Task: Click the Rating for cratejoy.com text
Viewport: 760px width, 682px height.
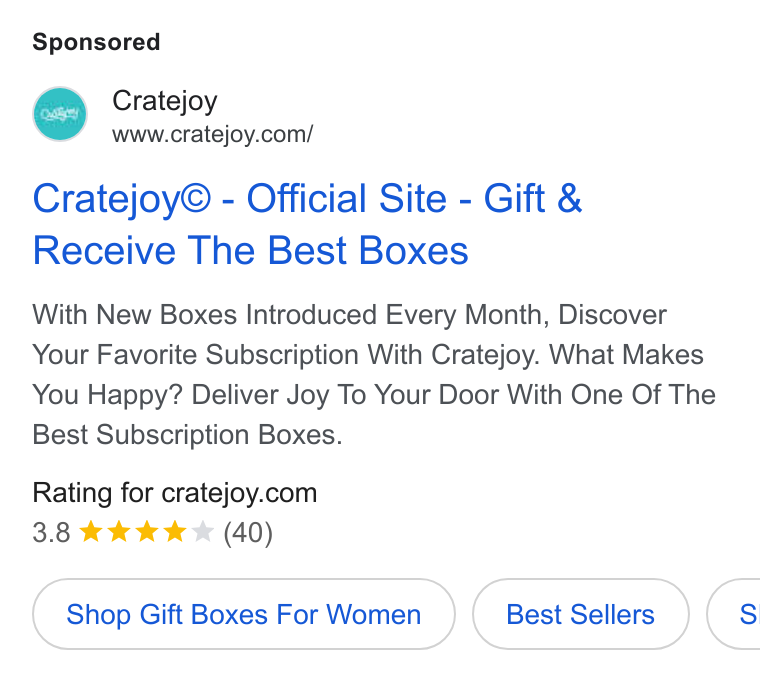Action: 175,493
